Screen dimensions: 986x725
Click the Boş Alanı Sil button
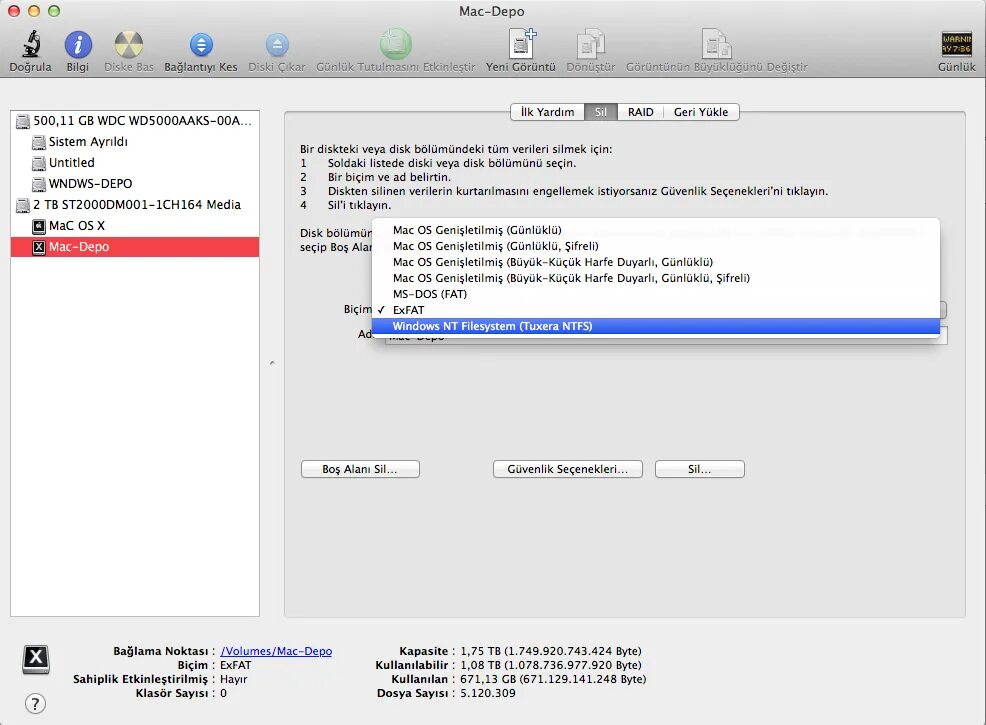tap(360, 469)
